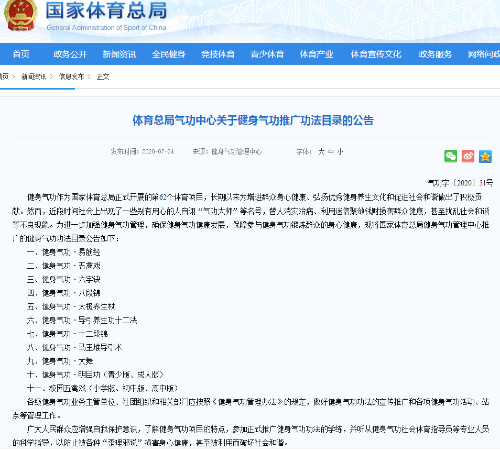The width and height of the screenshot is (500, 451).
Task: Select small font size 小
Action: [340, 152]
